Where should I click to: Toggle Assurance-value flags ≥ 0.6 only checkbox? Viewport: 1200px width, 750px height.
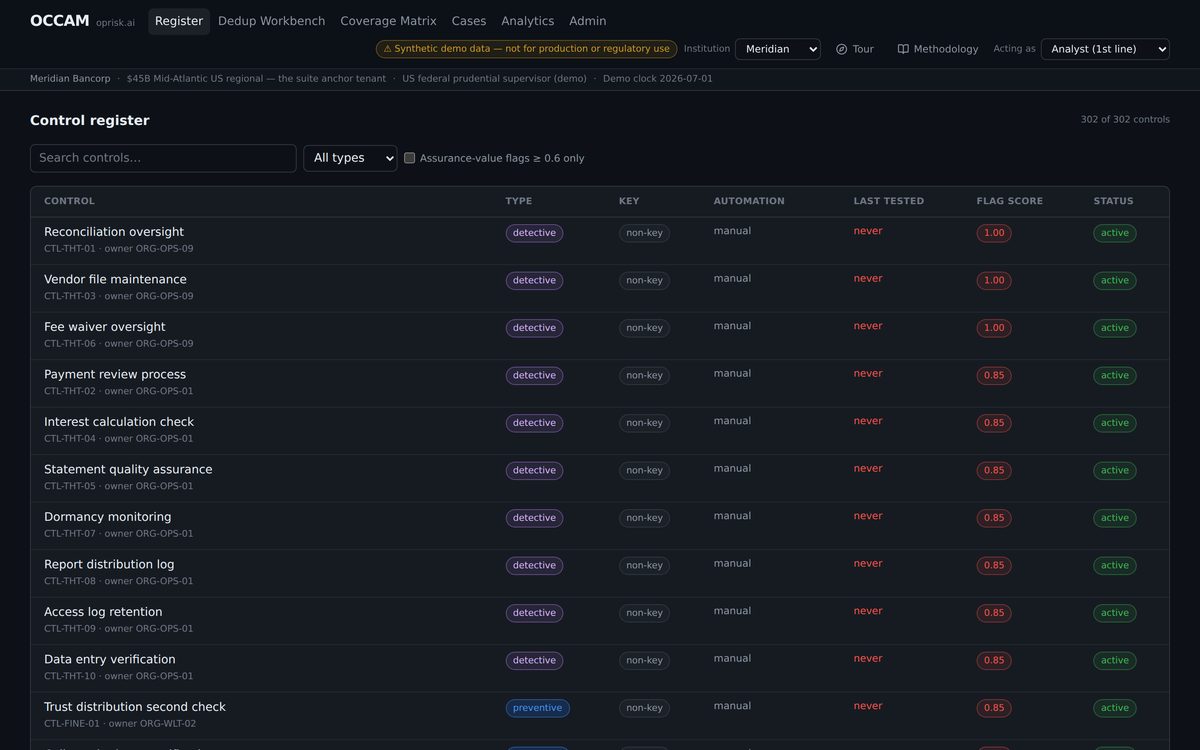[409, 158]
